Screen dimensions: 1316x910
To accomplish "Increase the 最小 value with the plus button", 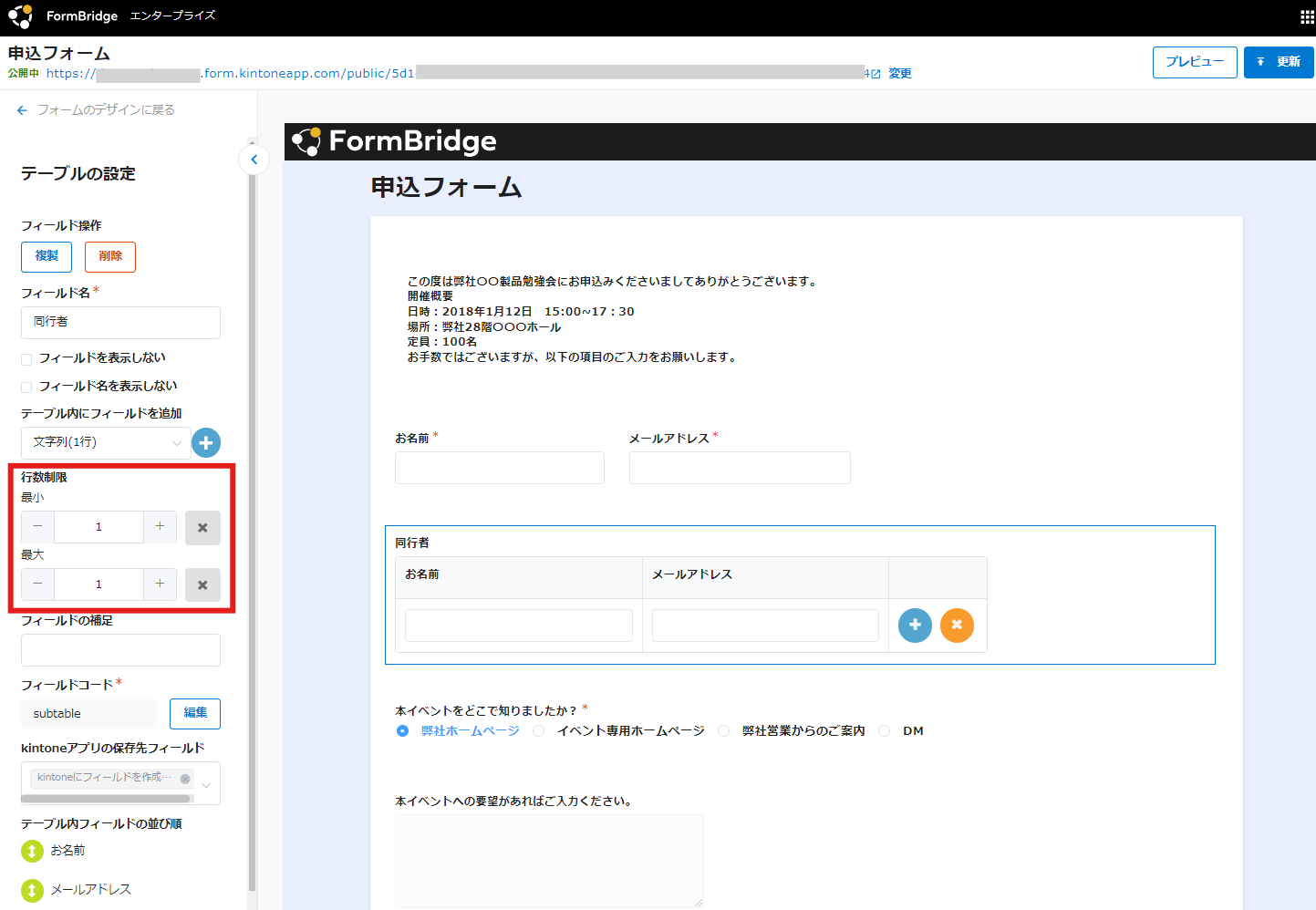I will [x=160, y=526].
